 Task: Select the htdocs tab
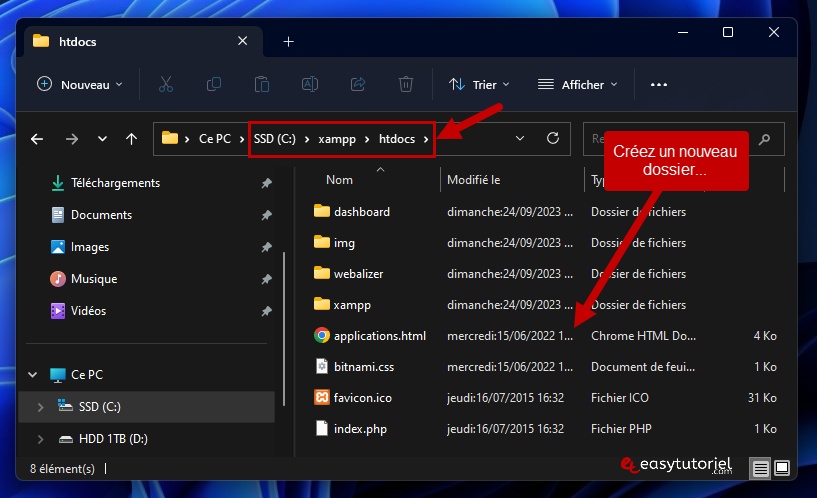point(141,42)
